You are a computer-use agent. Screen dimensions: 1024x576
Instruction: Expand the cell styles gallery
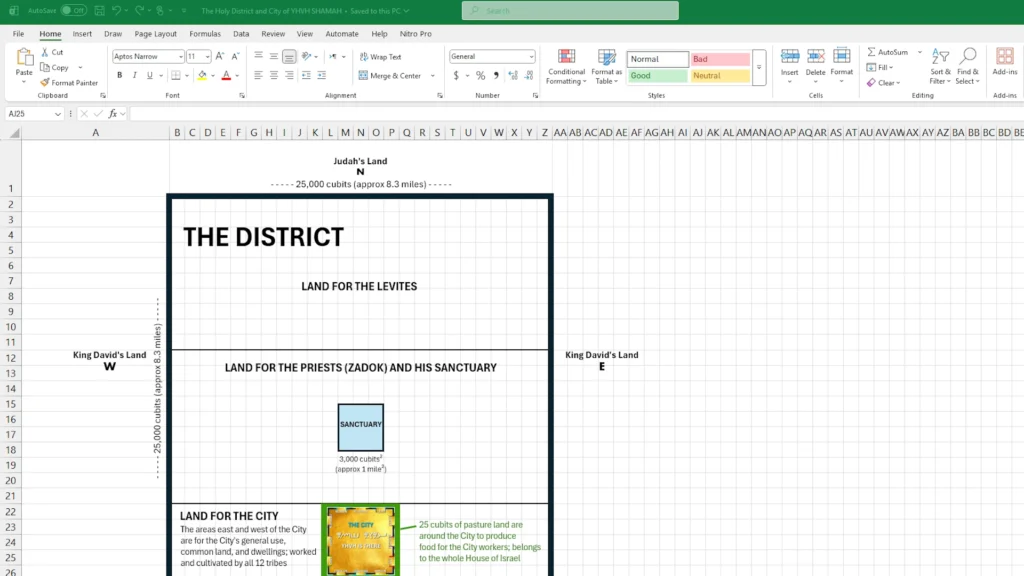pyautogui.click(x=759, y=67)
